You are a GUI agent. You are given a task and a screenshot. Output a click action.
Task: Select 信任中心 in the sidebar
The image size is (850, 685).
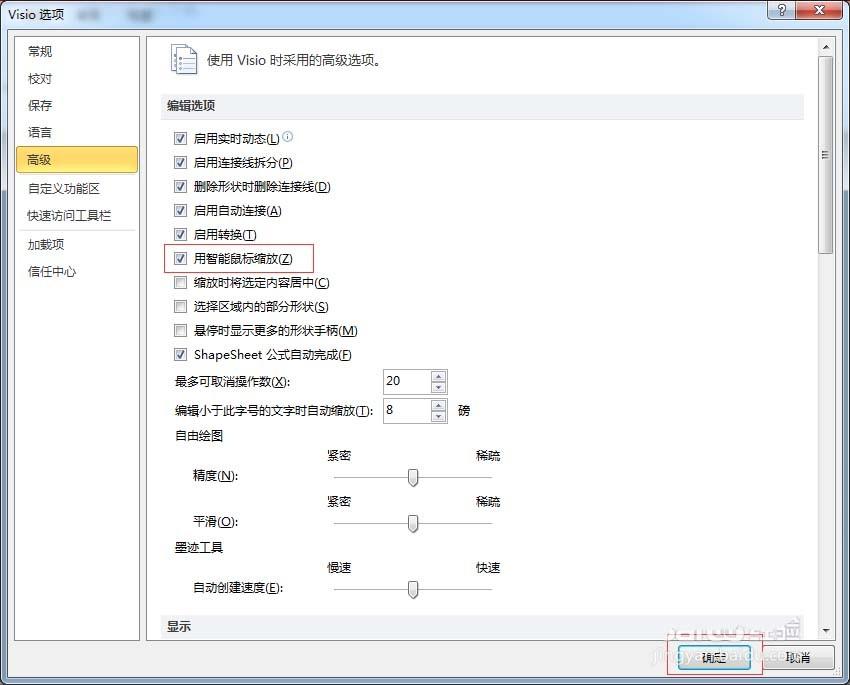(x=52, y=271)
